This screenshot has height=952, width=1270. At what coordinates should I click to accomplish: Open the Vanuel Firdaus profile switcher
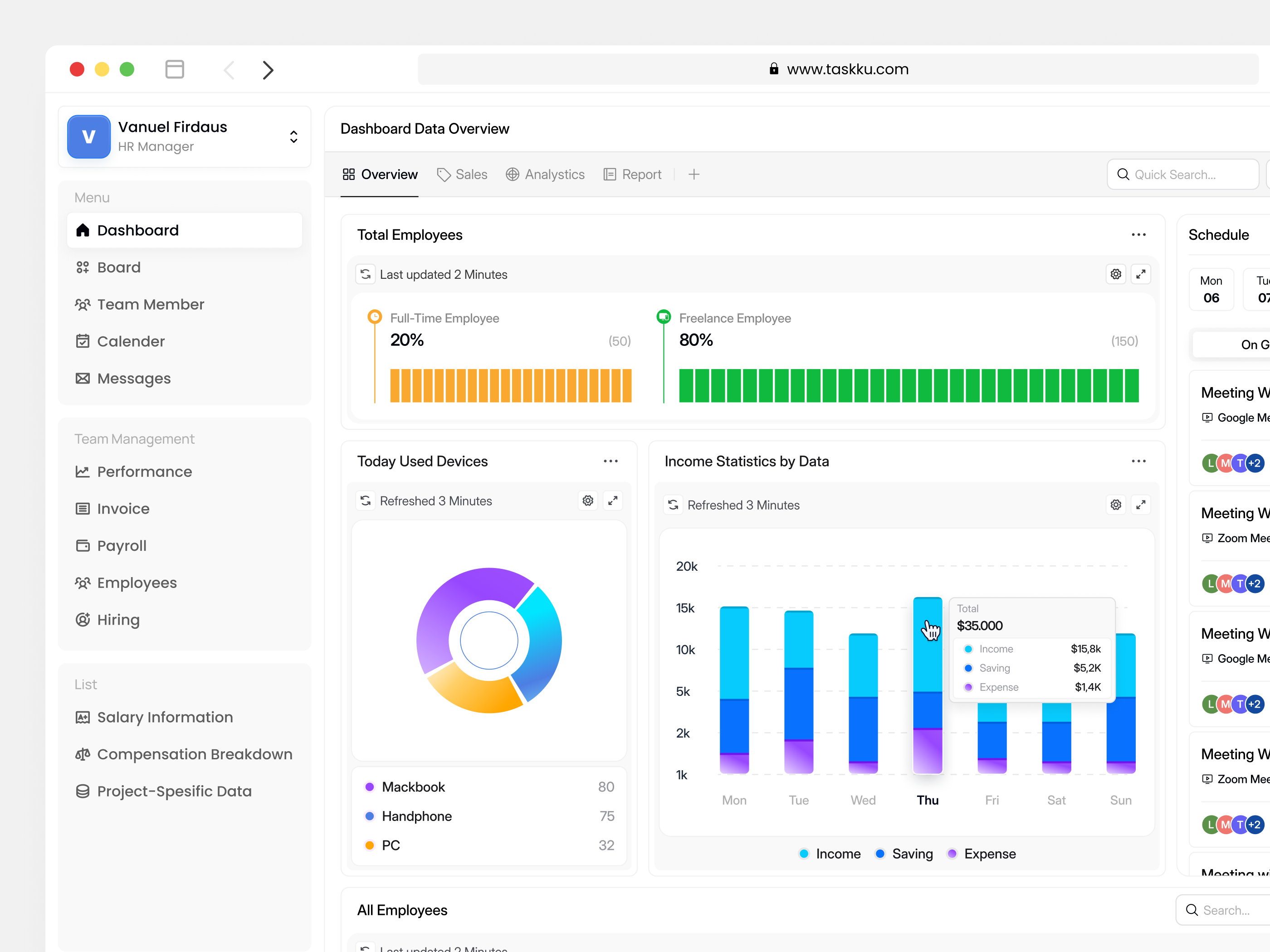click(293, 136)
